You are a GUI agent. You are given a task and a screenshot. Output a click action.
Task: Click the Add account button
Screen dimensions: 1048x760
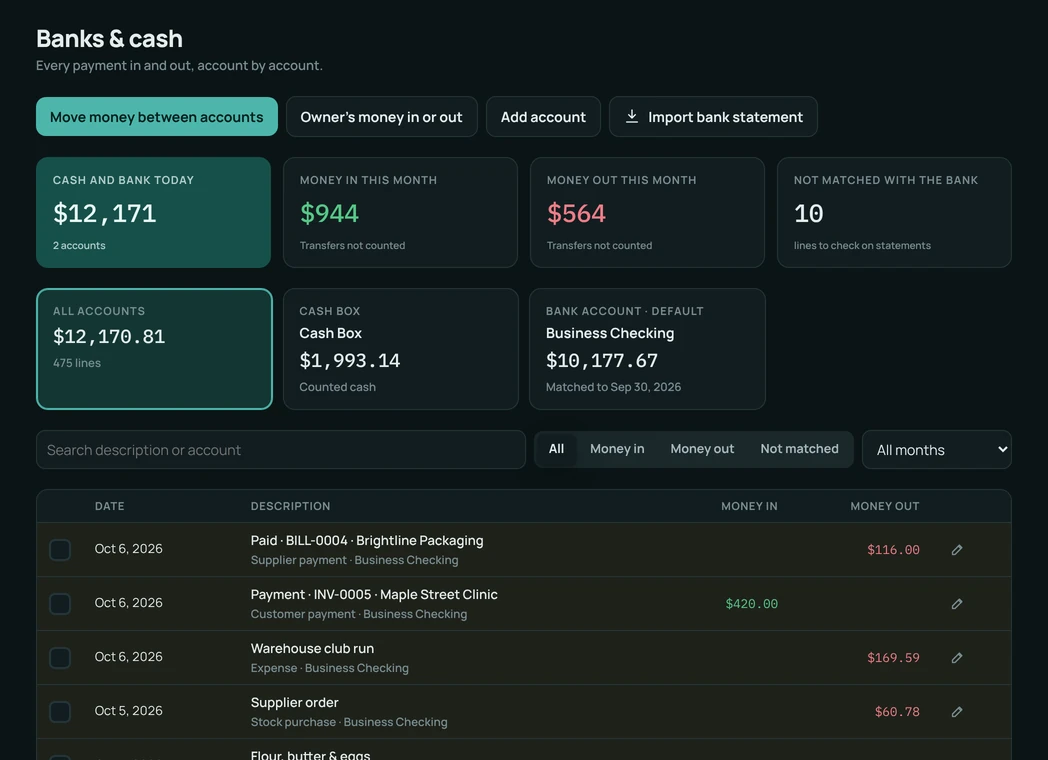[543, 117]
